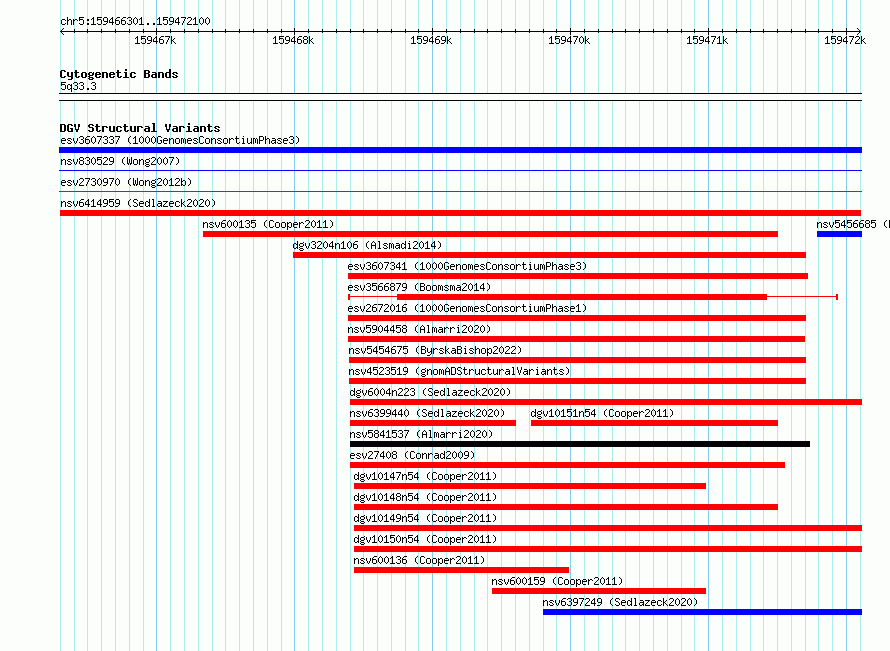This screenshot has height=651, width=890.
Task: Click the red dgv3204n106 variant bar
Action: [549, 255]
